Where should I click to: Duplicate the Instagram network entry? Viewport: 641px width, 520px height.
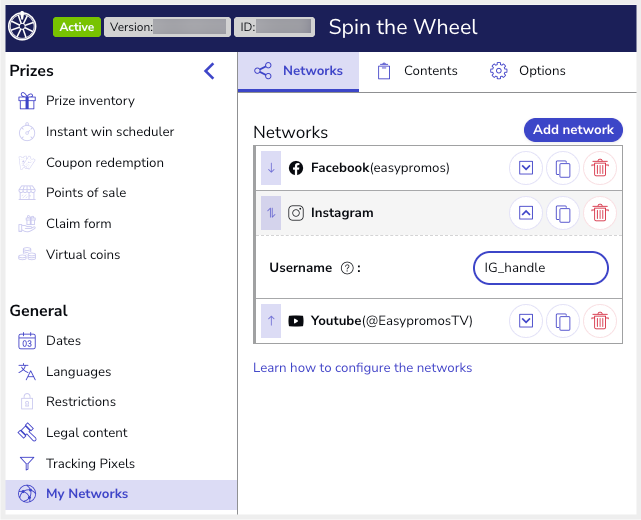pyautogui.click(x=563, y=213)
